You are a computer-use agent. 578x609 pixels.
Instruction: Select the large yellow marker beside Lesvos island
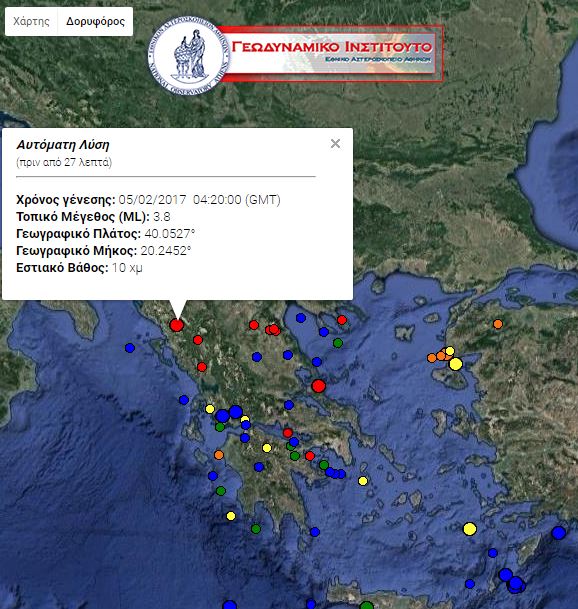[456, 364]
